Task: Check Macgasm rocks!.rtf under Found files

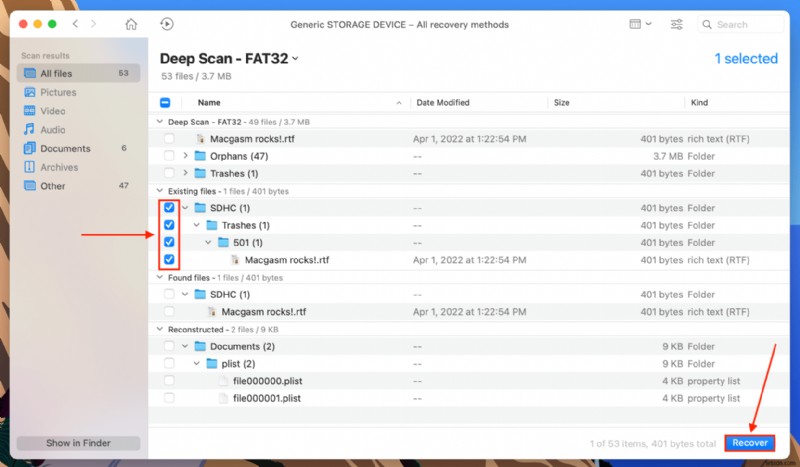Action: click(169, 311)
